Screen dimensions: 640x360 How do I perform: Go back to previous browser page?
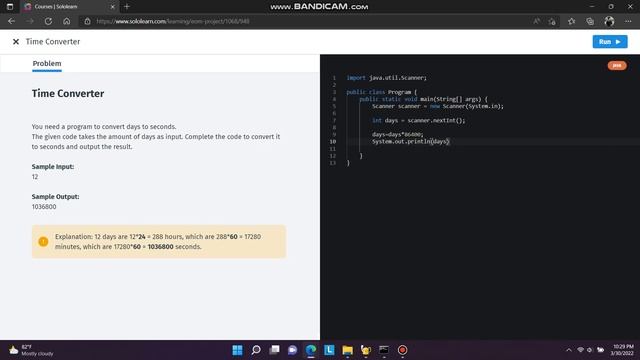tap(11, 21)
